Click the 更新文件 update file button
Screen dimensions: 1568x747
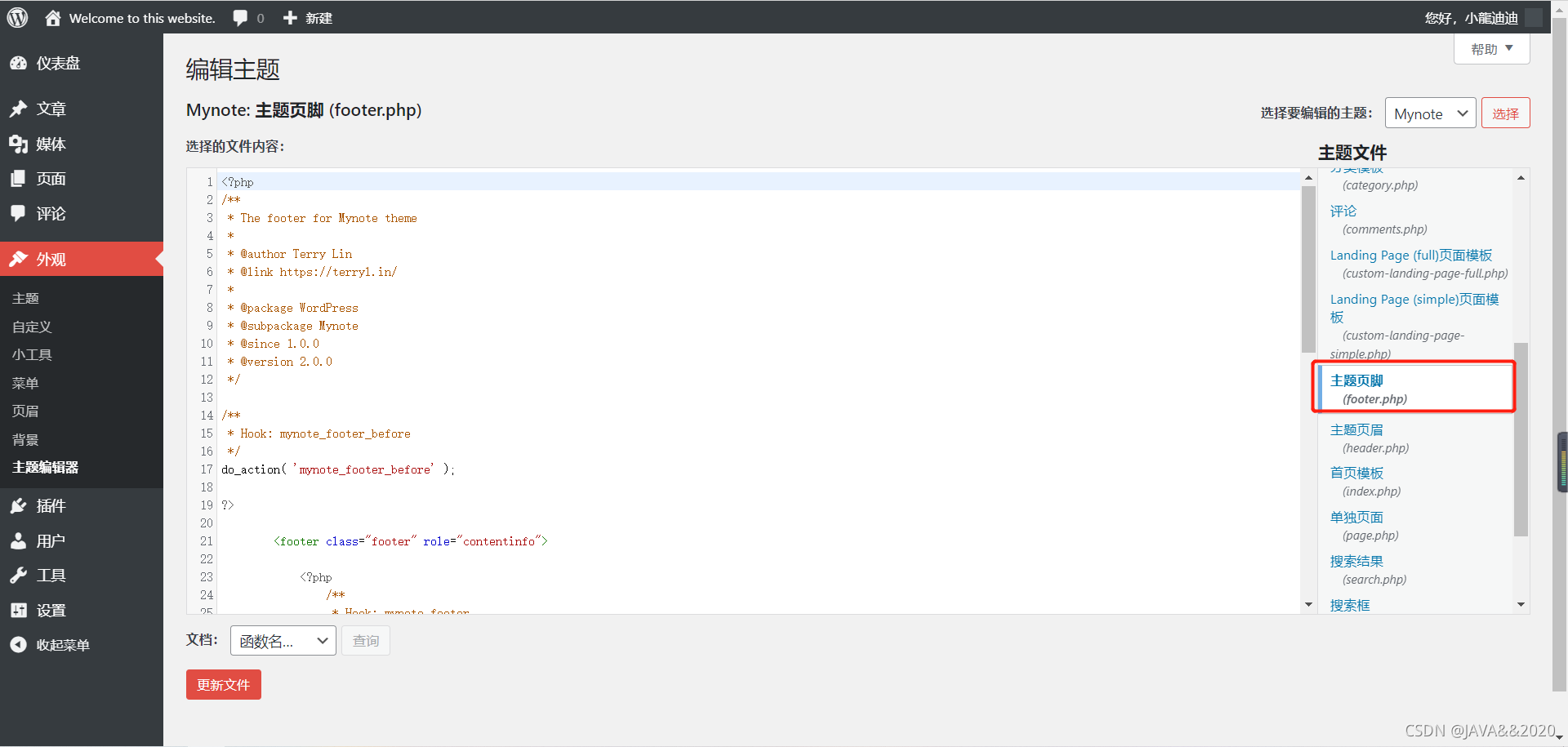tap(223, 685)
